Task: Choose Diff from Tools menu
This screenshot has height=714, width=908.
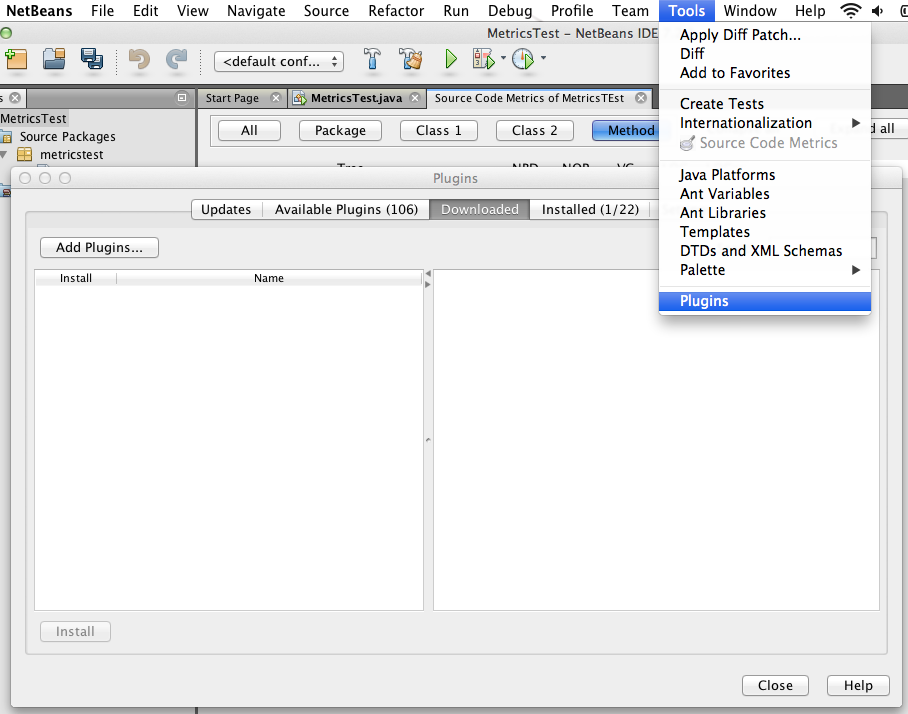Action: point(764,54)
